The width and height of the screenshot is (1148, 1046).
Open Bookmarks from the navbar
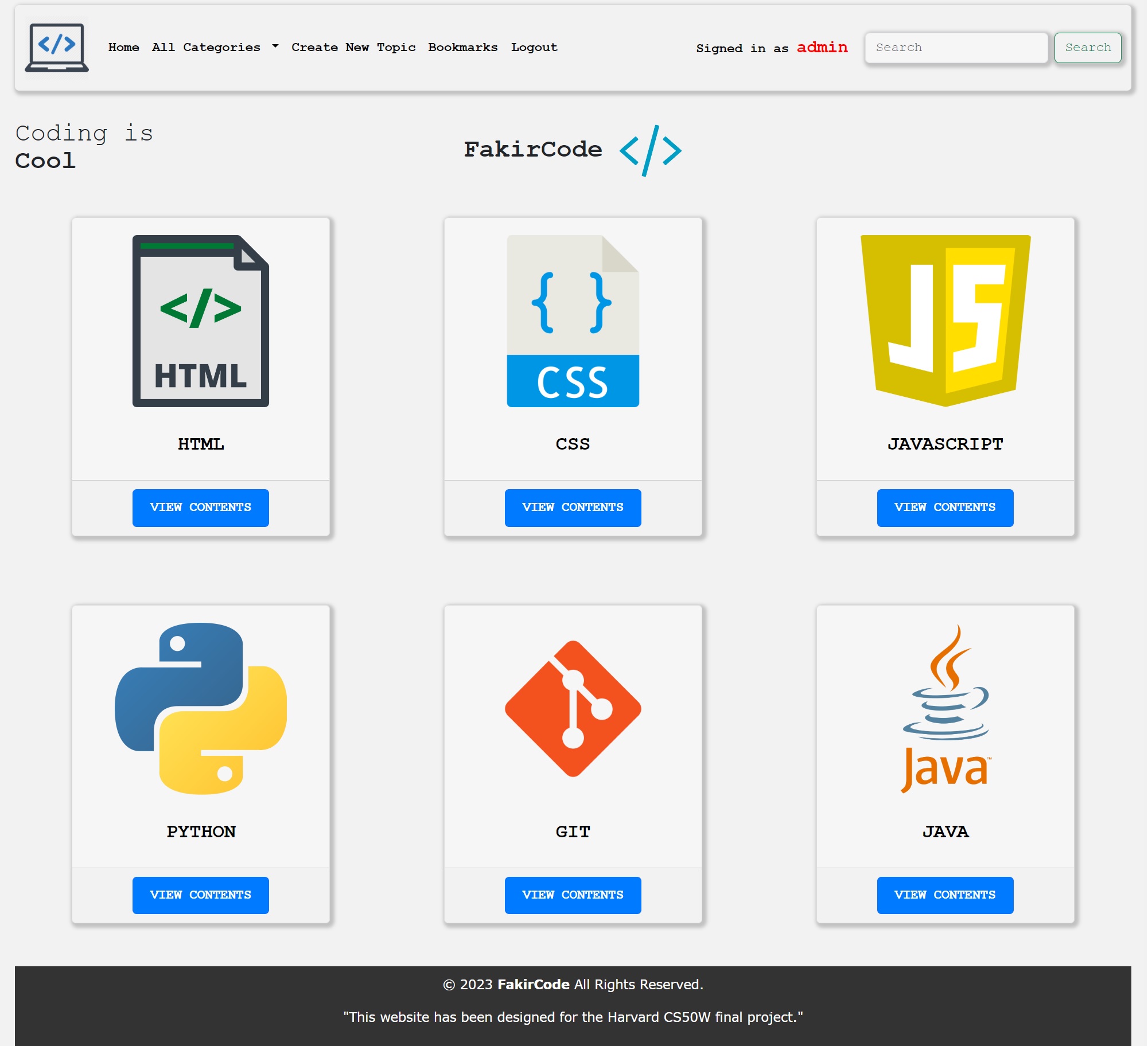[x=462, y=48]
